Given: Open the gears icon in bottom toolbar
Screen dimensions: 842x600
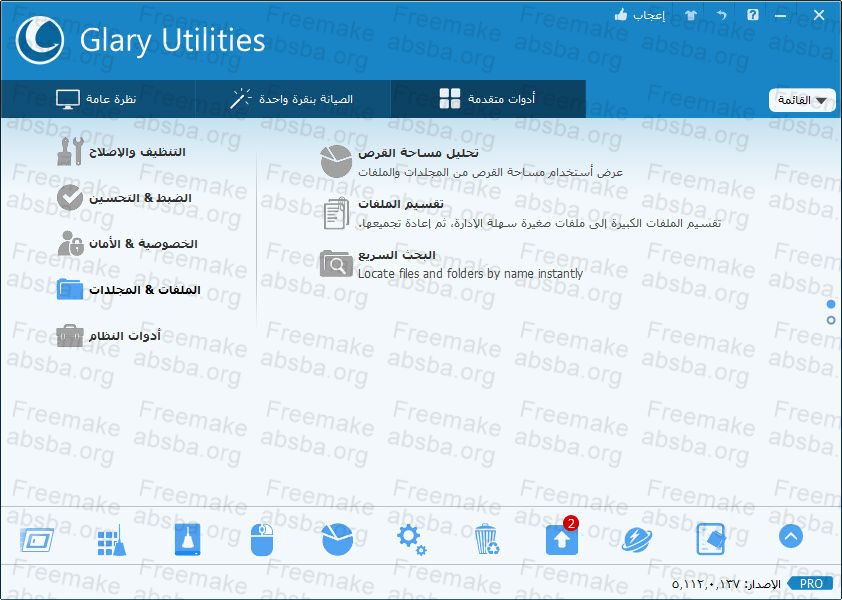Looking at the screenshot, I should click(412, 540).
